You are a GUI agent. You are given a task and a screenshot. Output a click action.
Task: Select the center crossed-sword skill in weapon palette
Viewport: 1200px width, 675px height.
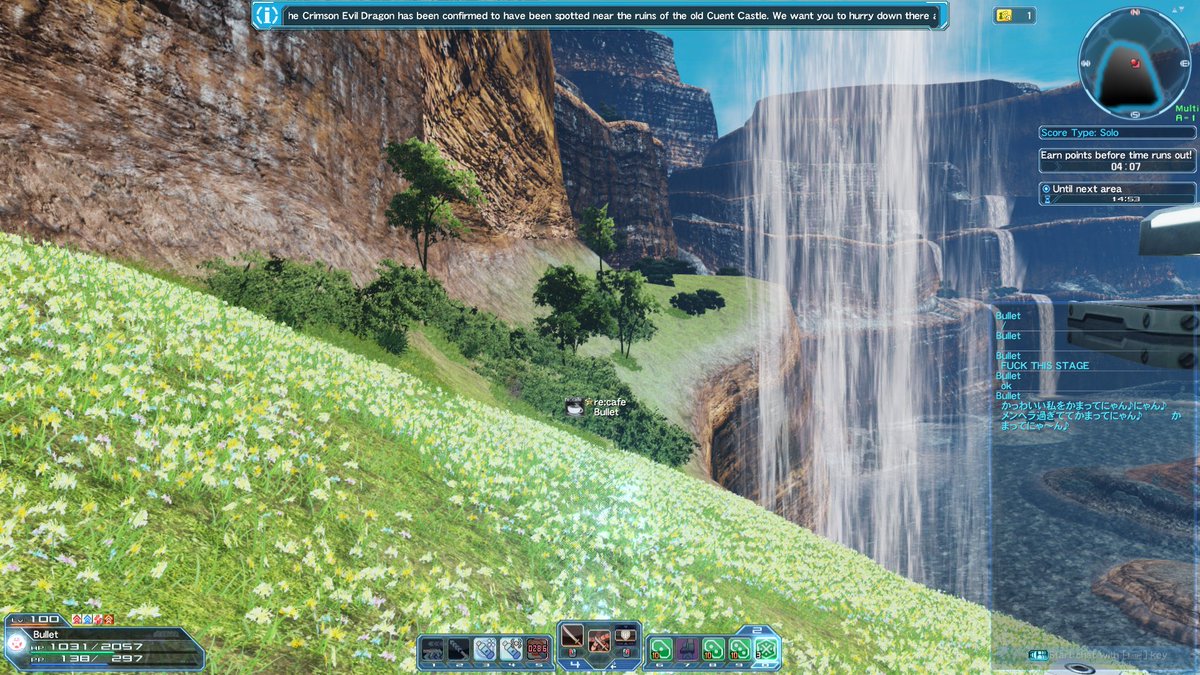click(x=599, y=642)
